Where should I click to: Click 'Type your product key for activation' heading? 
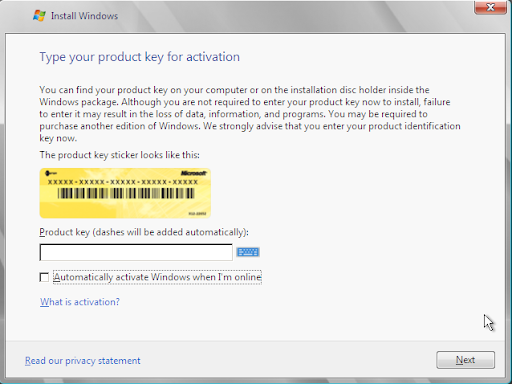tap(140, 57)
